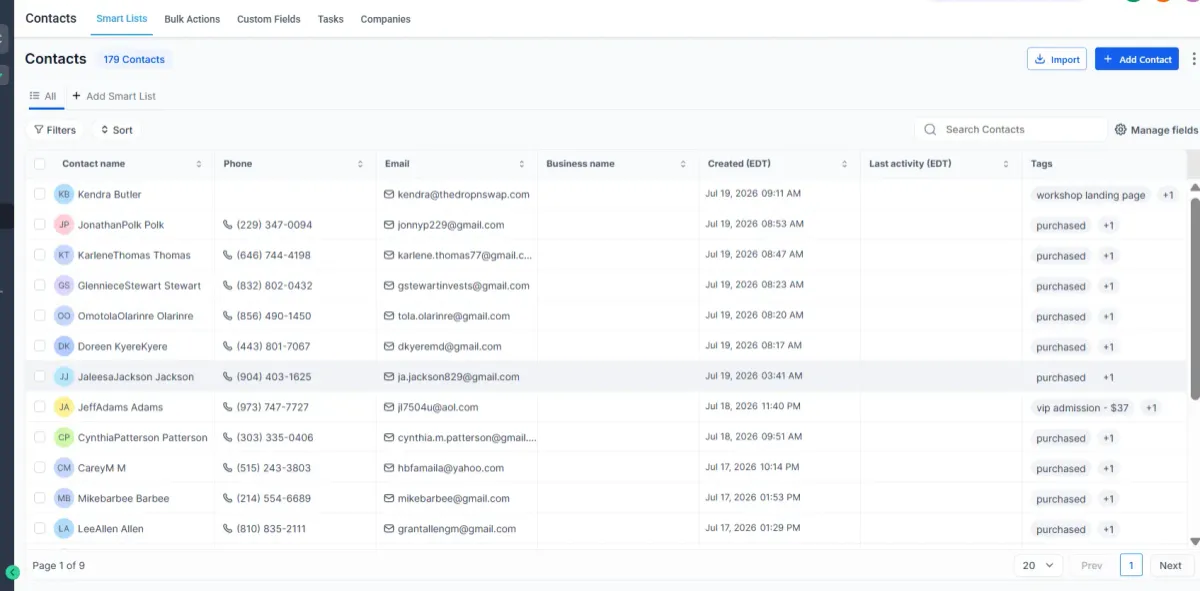Screen dimensions: 1200x591
Task: Click the CP avatar for CynthiaPatterson Patterson
Action: pyautogui.click(x=64, y=437)
